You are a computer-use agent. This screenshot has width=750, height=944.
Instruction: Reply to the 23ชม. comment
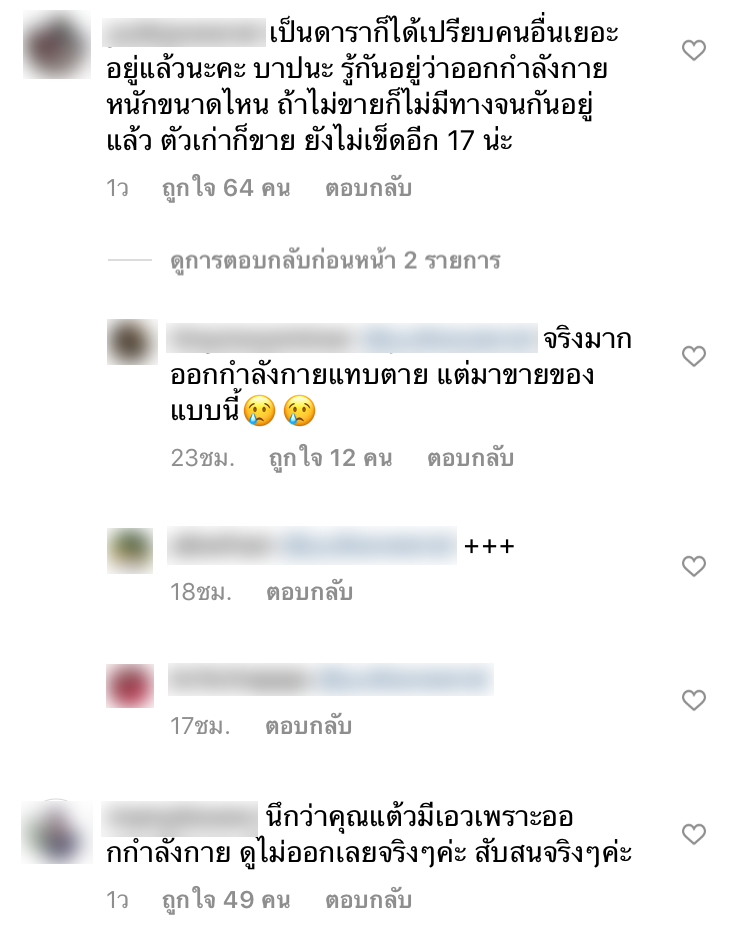click(470, 458)
